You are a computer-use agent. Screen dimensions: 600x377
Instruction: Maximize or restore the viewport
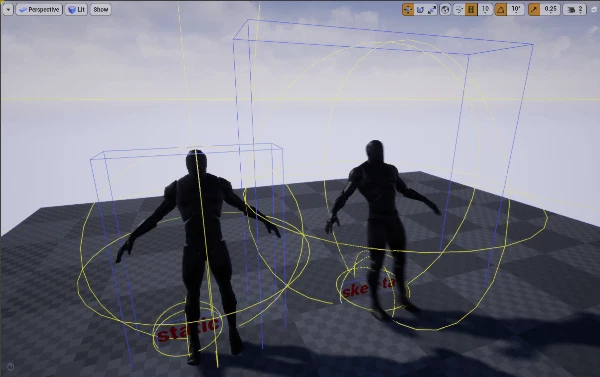click(594, 10)
